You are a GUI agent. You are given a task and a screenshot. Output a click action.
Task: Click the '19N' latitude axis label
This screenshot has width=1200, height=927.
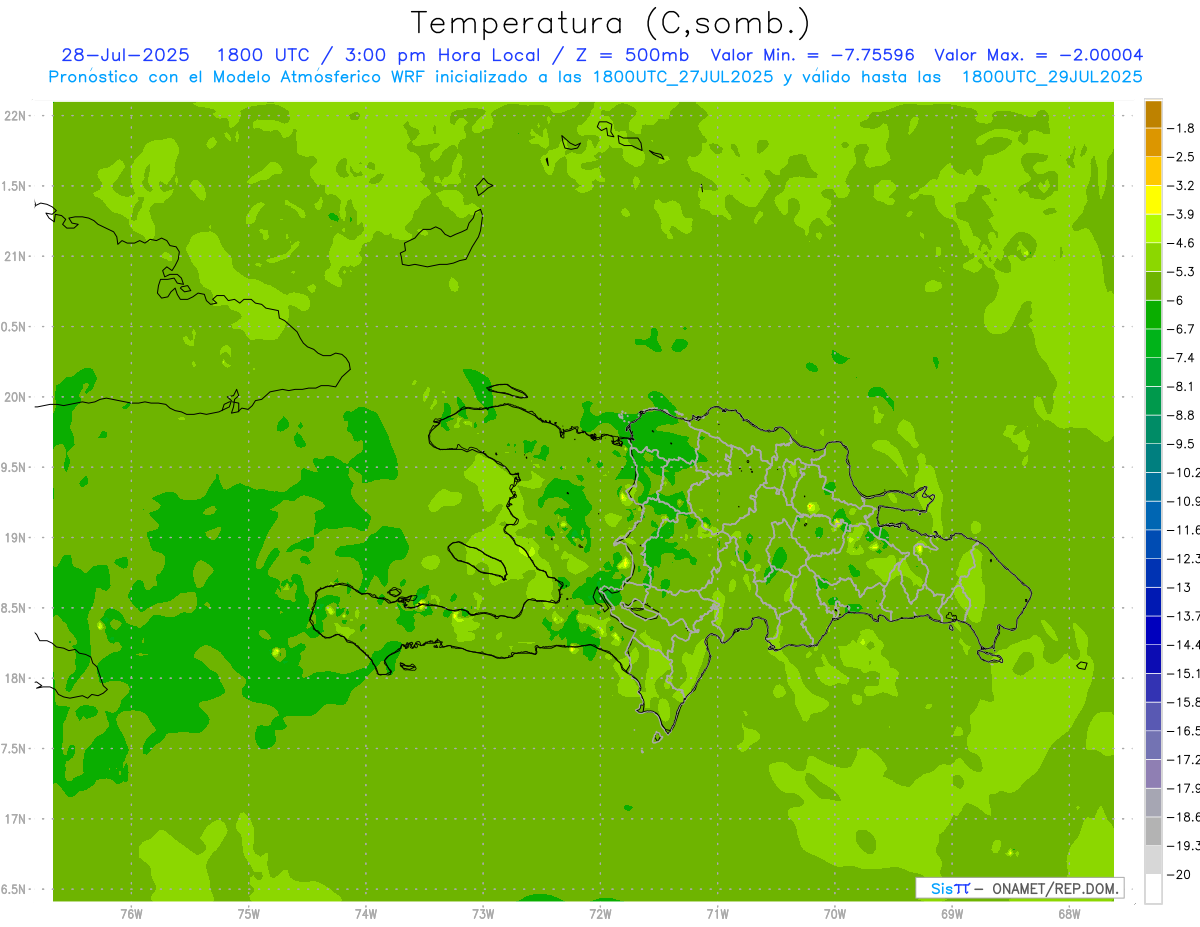pyautogui.click(x=17, y=537)
